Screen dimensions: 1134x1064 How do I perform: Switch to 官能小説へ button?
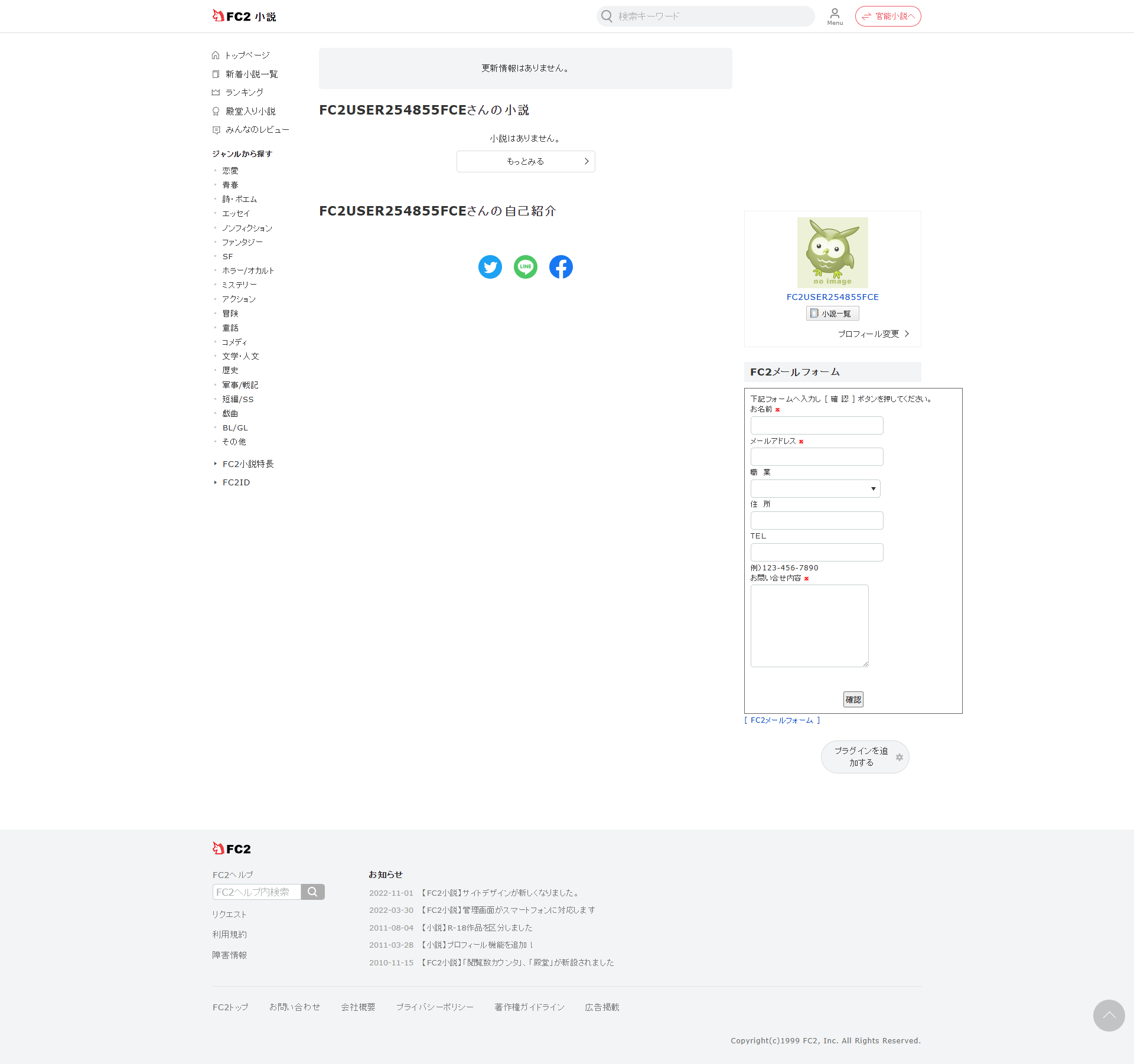(888, 17)
